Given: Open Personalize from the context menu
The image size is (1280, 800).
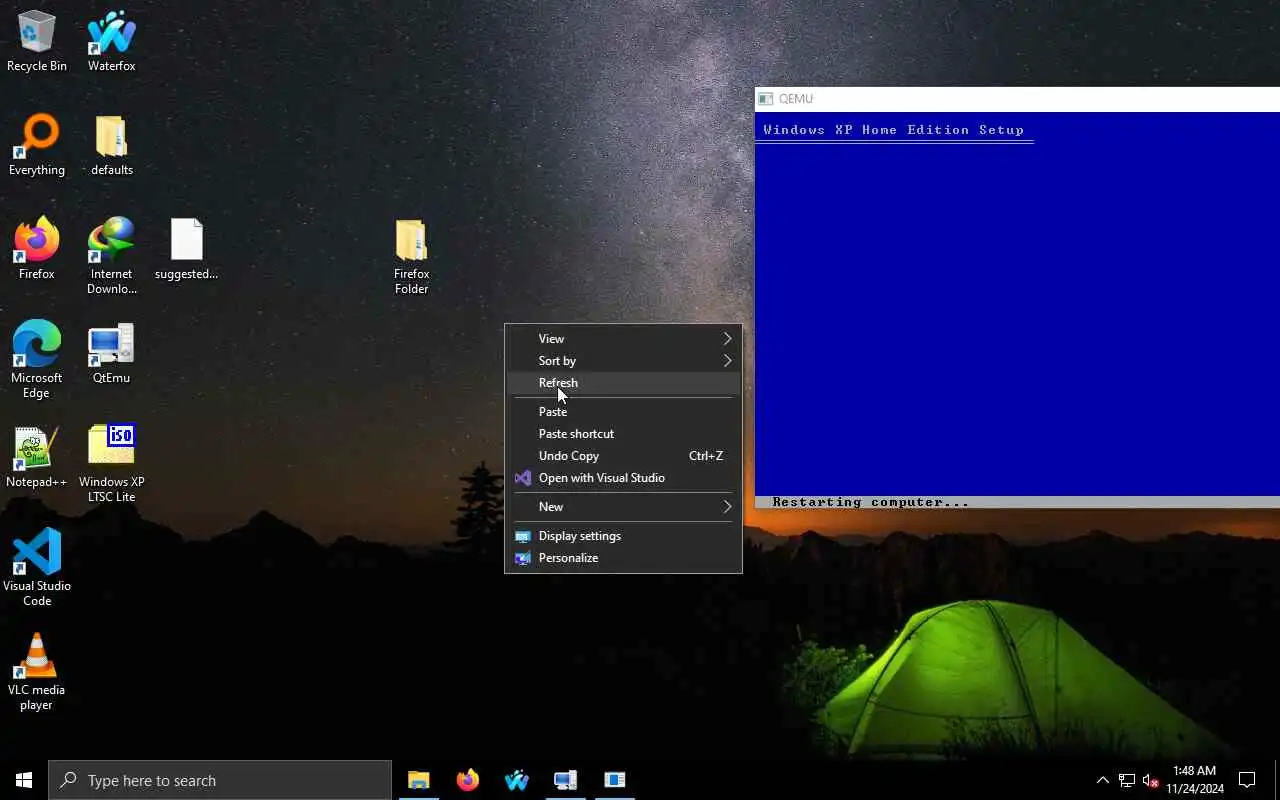Looking at the screenshot, I should [x=623, y=558].
